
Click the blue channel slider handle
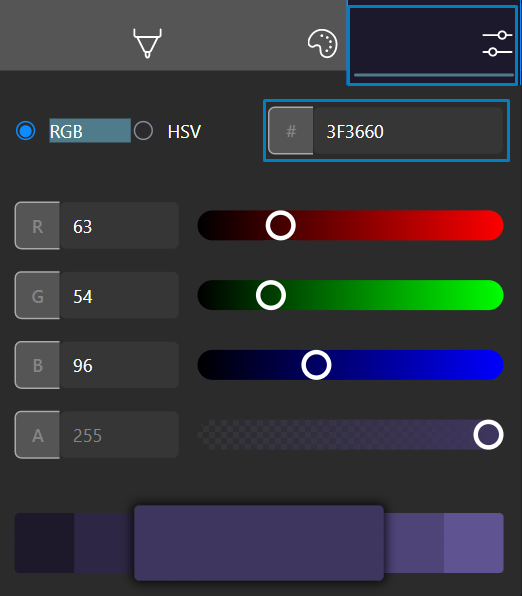316,365
